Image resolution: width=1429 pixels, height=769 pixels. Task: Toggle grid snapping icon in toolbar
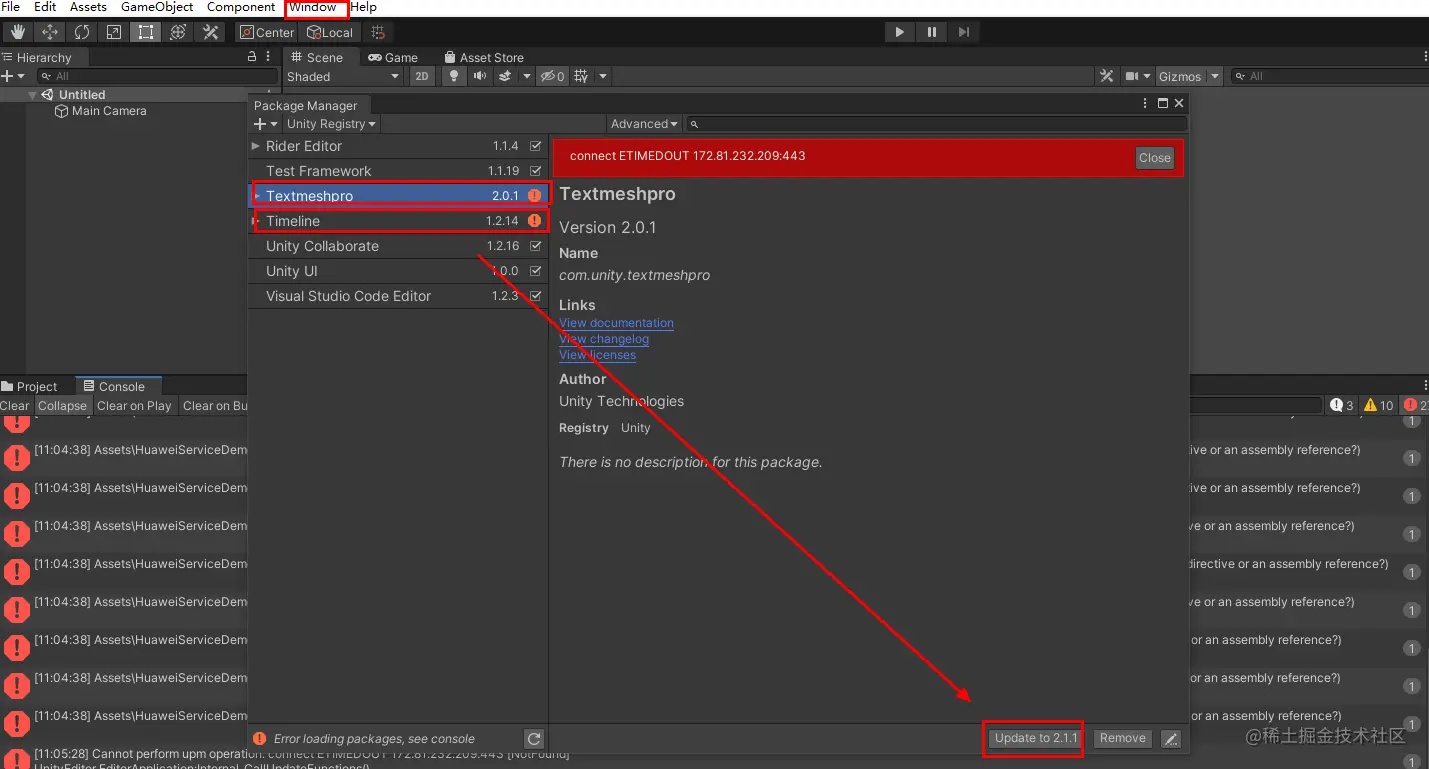(378, 32)
